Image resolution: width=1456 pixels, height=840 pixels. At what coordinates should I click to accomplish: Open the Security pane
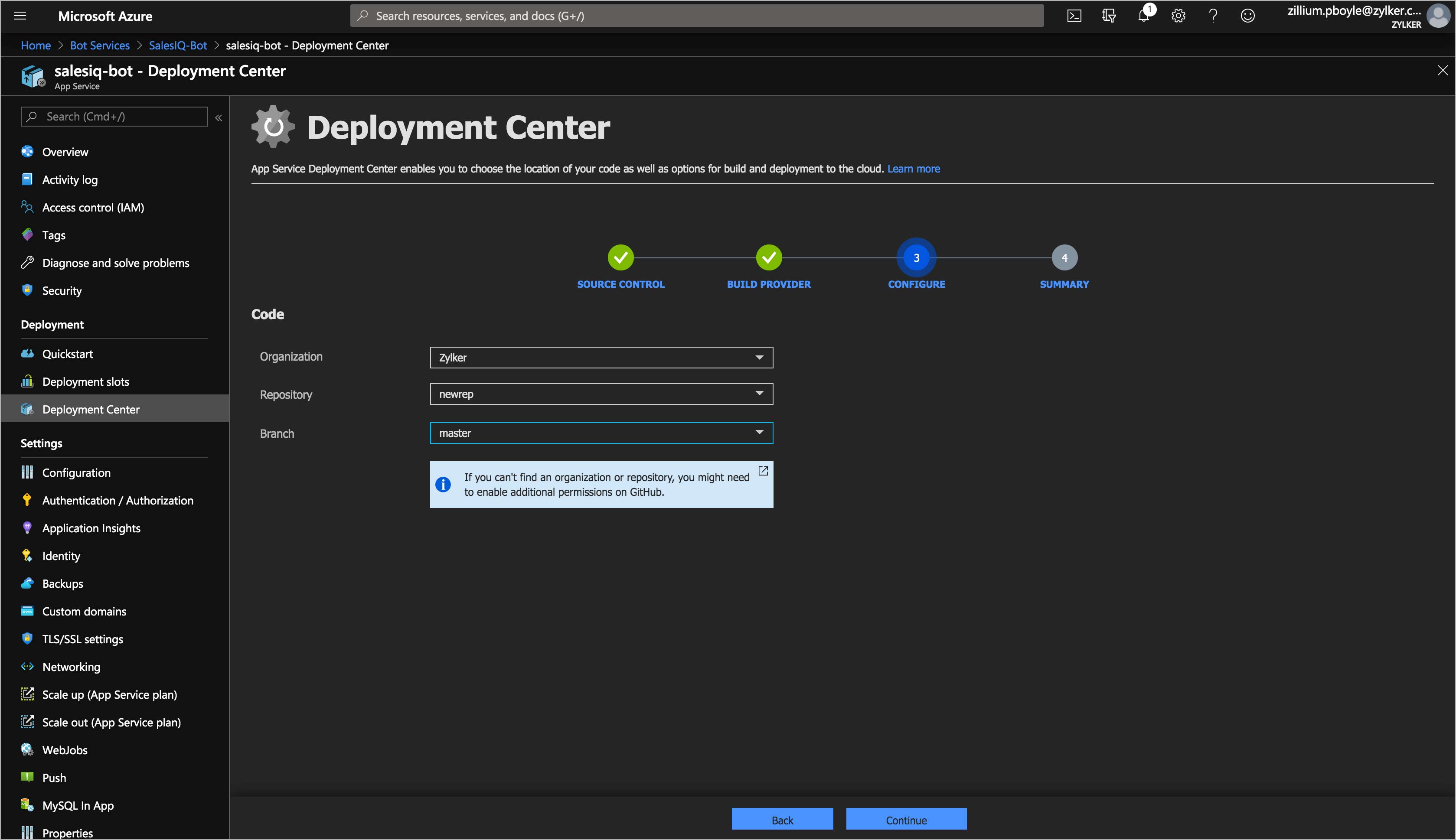[61, 290]
